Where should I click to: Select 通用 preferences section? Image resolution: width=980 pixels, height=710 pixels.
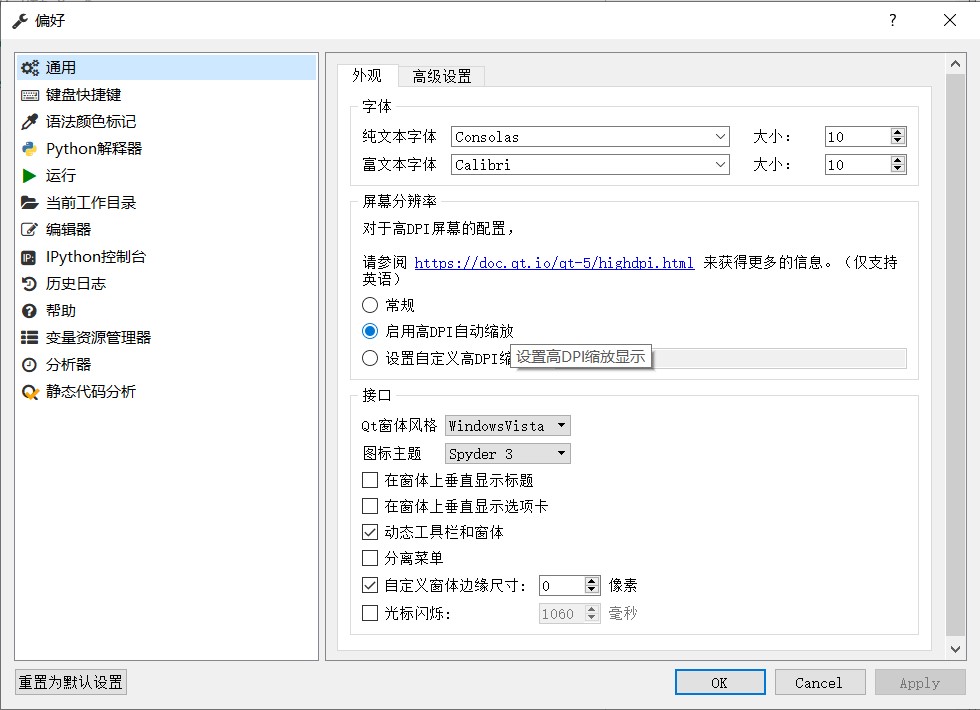click(166, 68)
